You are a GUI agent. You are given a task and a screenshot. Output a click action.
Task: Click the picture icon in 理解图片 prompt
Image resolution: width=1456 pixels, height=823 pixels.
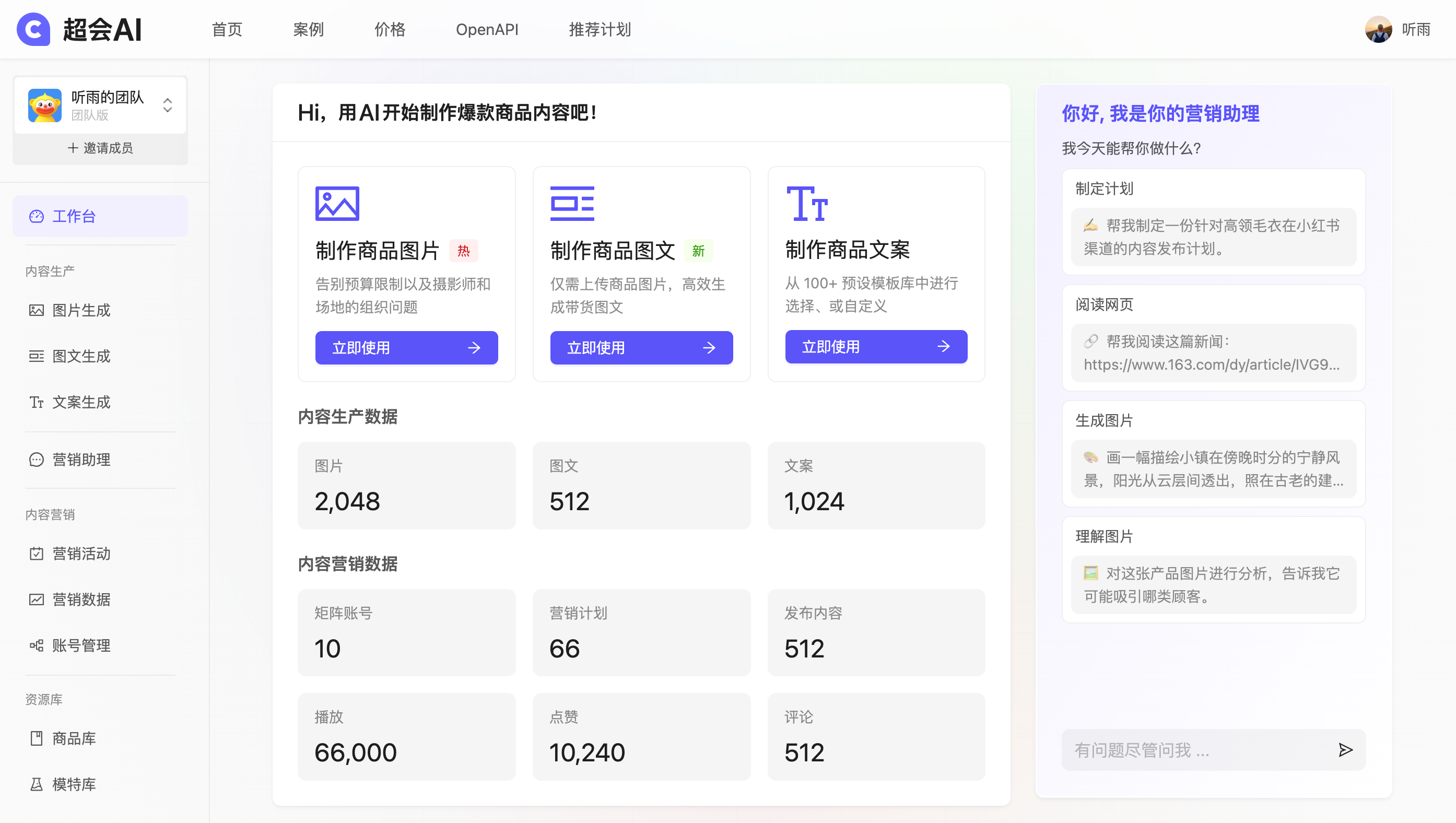click(x=1091, y=573)
